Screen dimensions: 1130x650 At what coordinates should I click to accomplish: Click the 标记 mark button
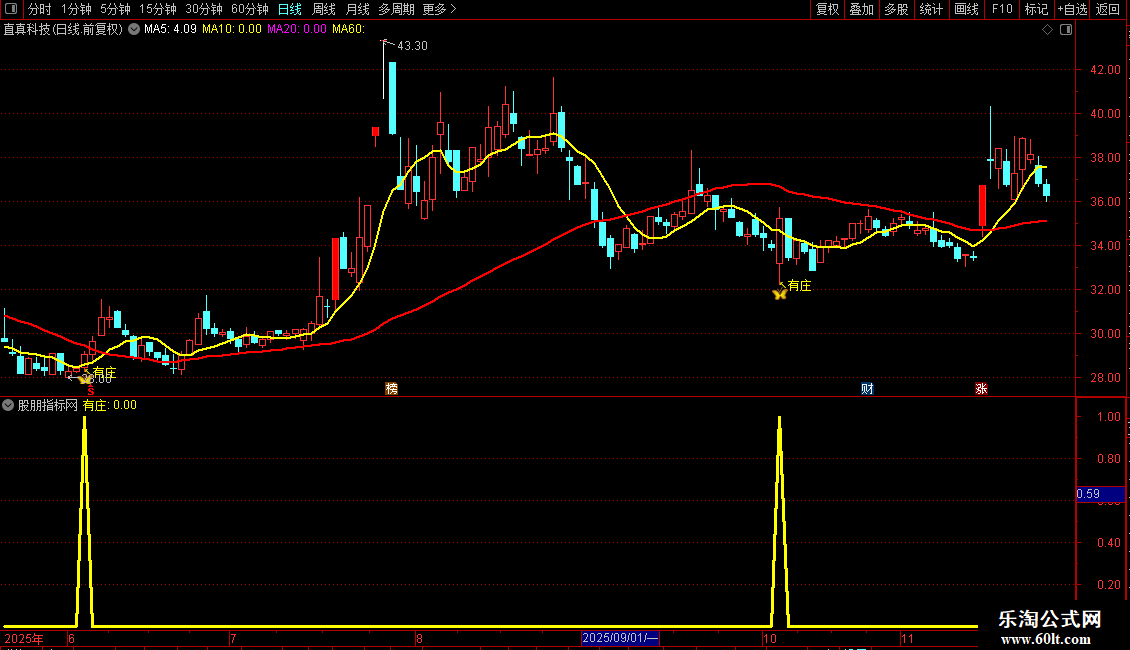[x=1036, y=9]
